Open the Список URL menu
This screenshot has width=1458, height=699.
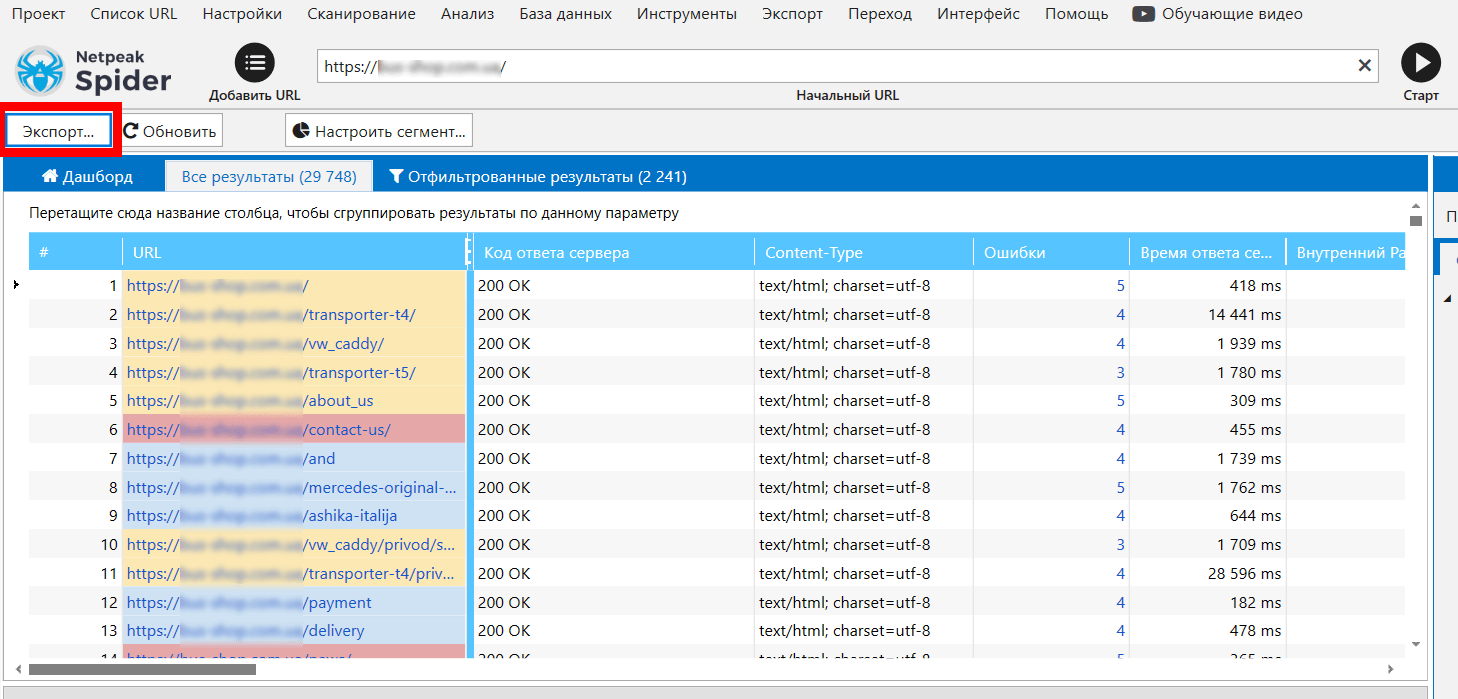click(x=134, y=14)
